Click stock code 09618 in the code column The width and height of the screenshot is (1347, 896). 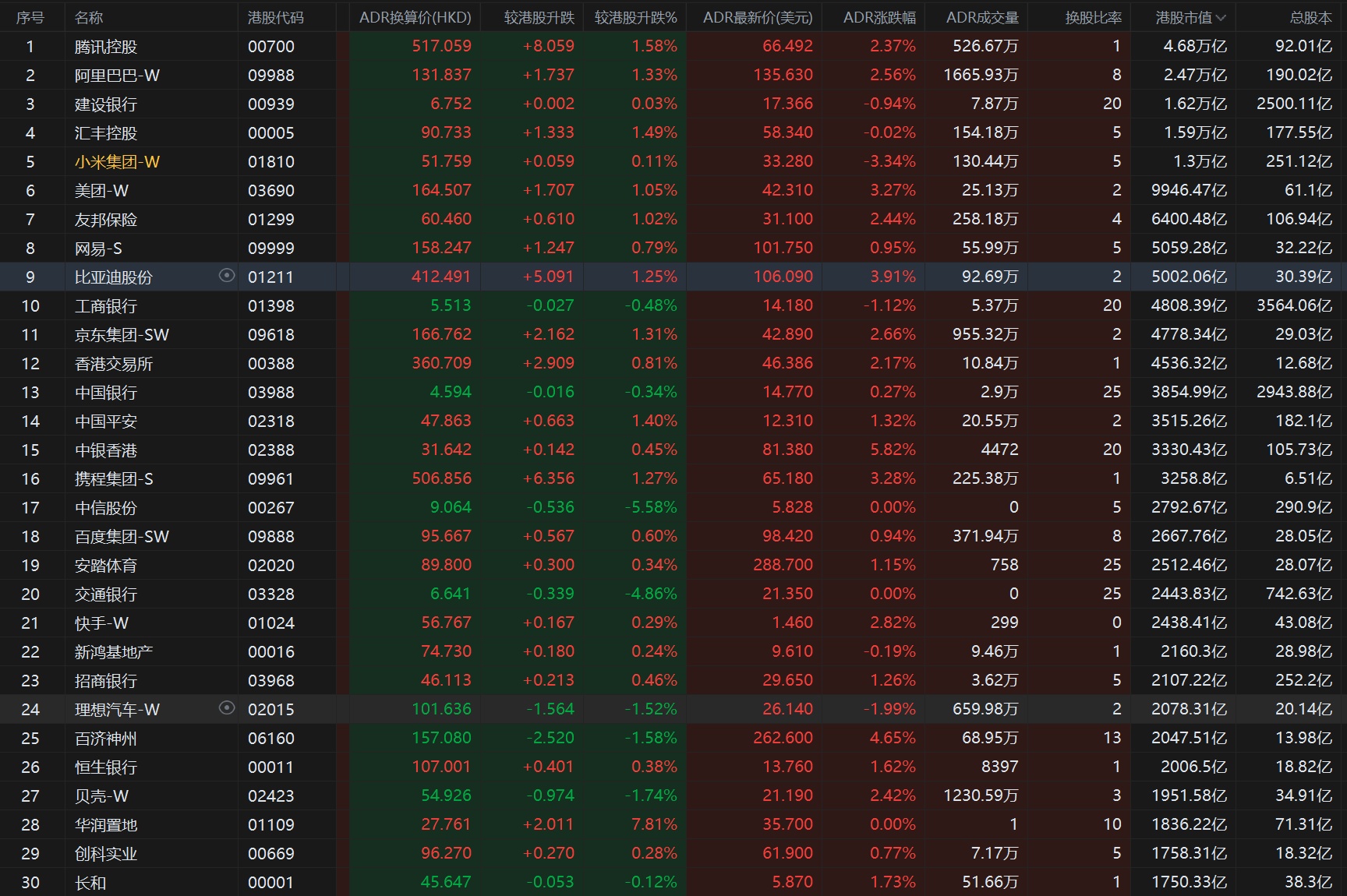[x=271, y=335]
